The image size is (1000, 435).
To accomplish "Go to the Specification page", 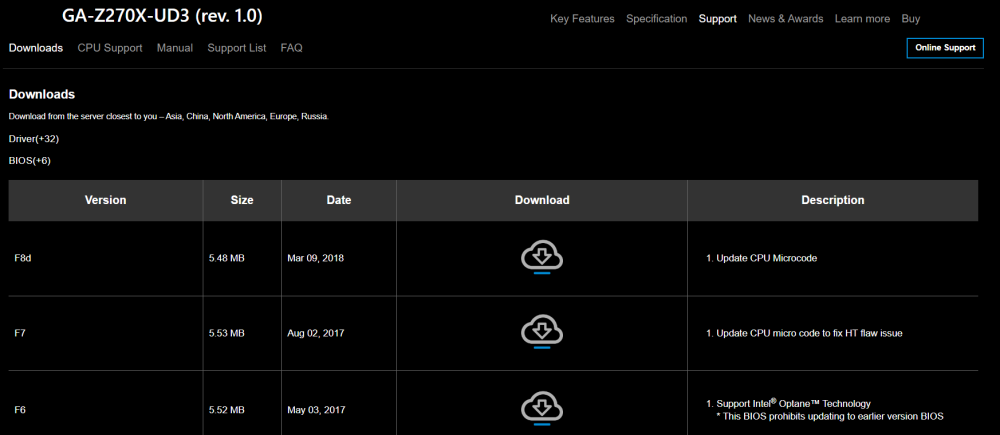I will tap(656, 19).
